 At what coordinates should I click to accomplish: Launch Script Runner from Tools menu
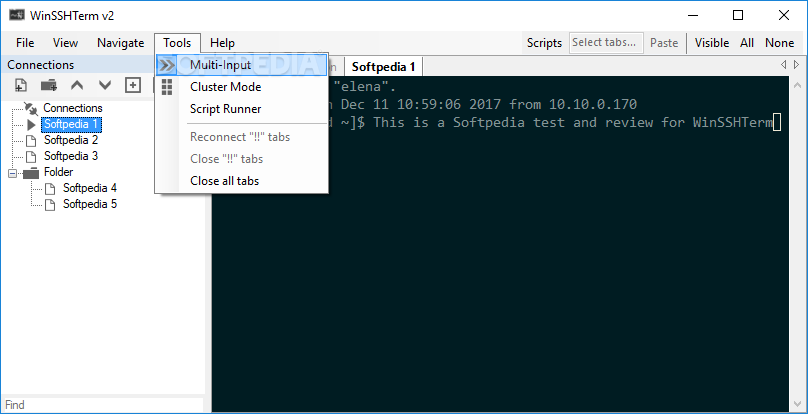[242, 109]
